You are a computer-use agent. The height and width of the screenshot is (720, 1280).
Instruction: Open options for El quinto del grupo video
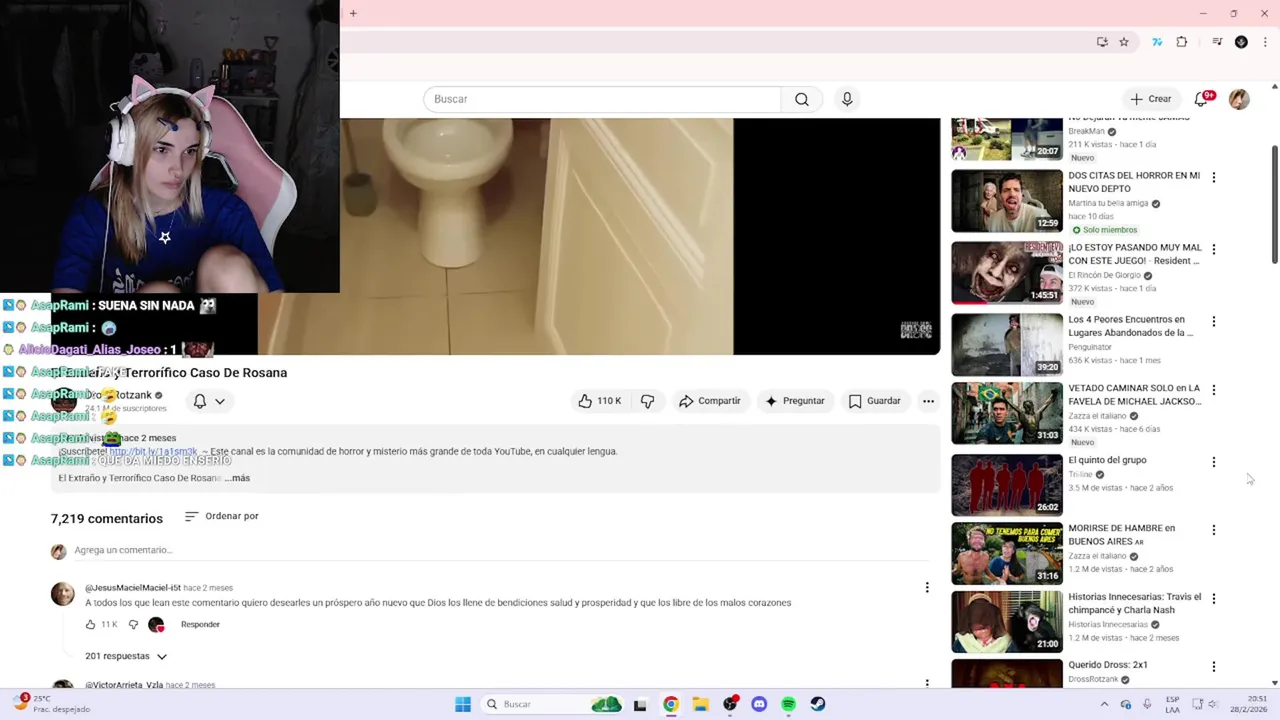pos(1214,462)
